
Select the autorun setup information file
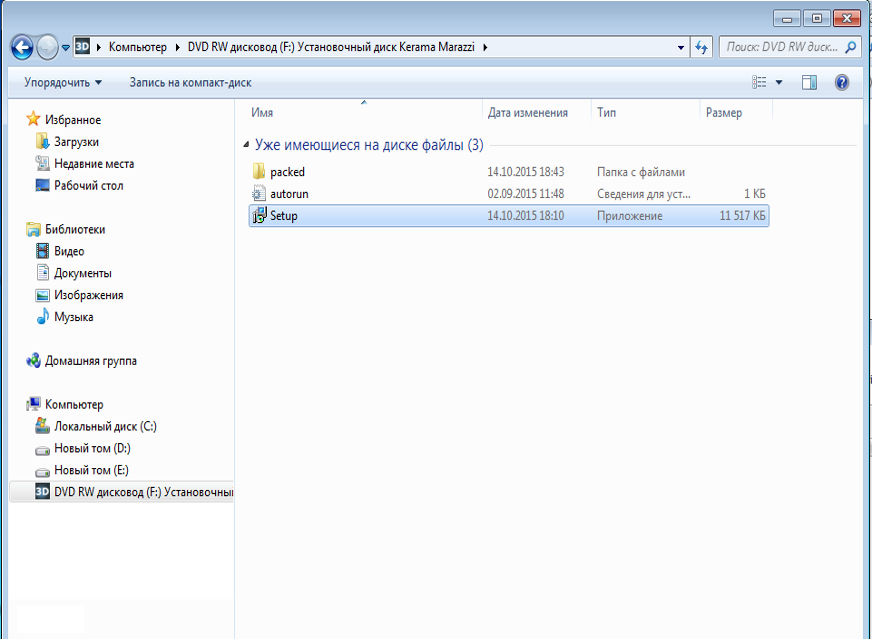287,194
